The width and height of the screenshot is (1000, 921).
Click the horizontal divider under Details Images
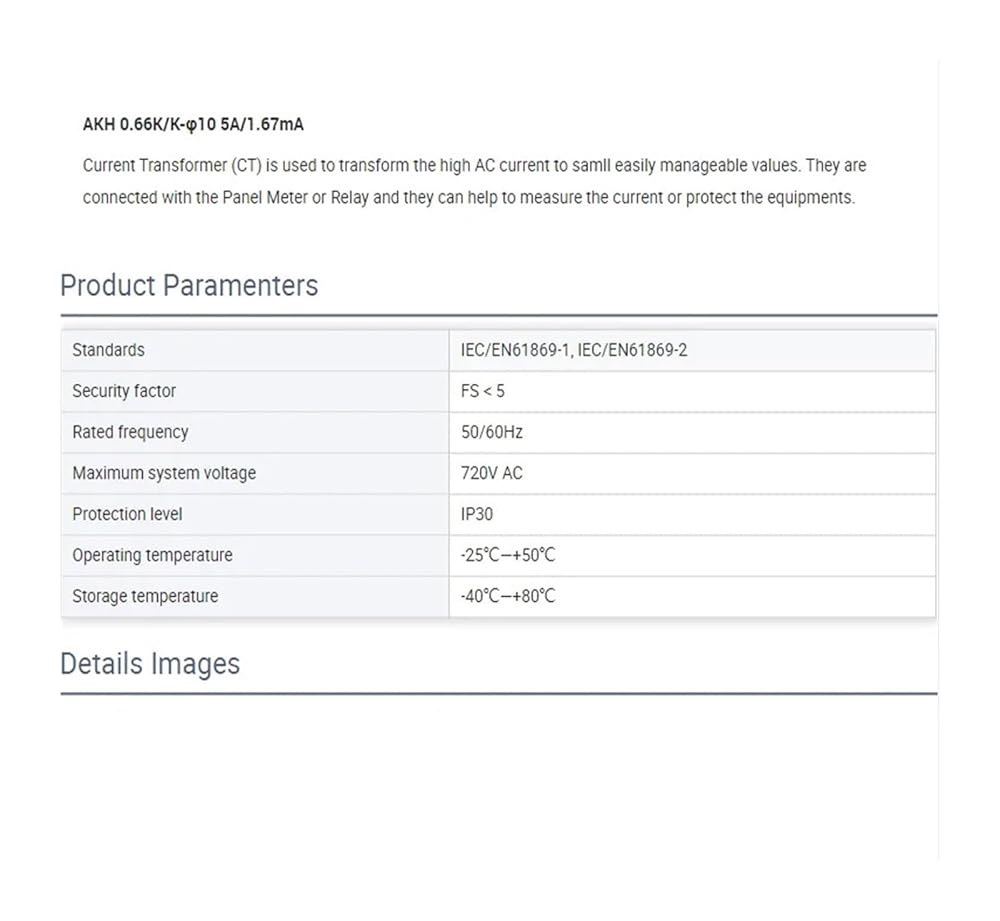point(498,693)
